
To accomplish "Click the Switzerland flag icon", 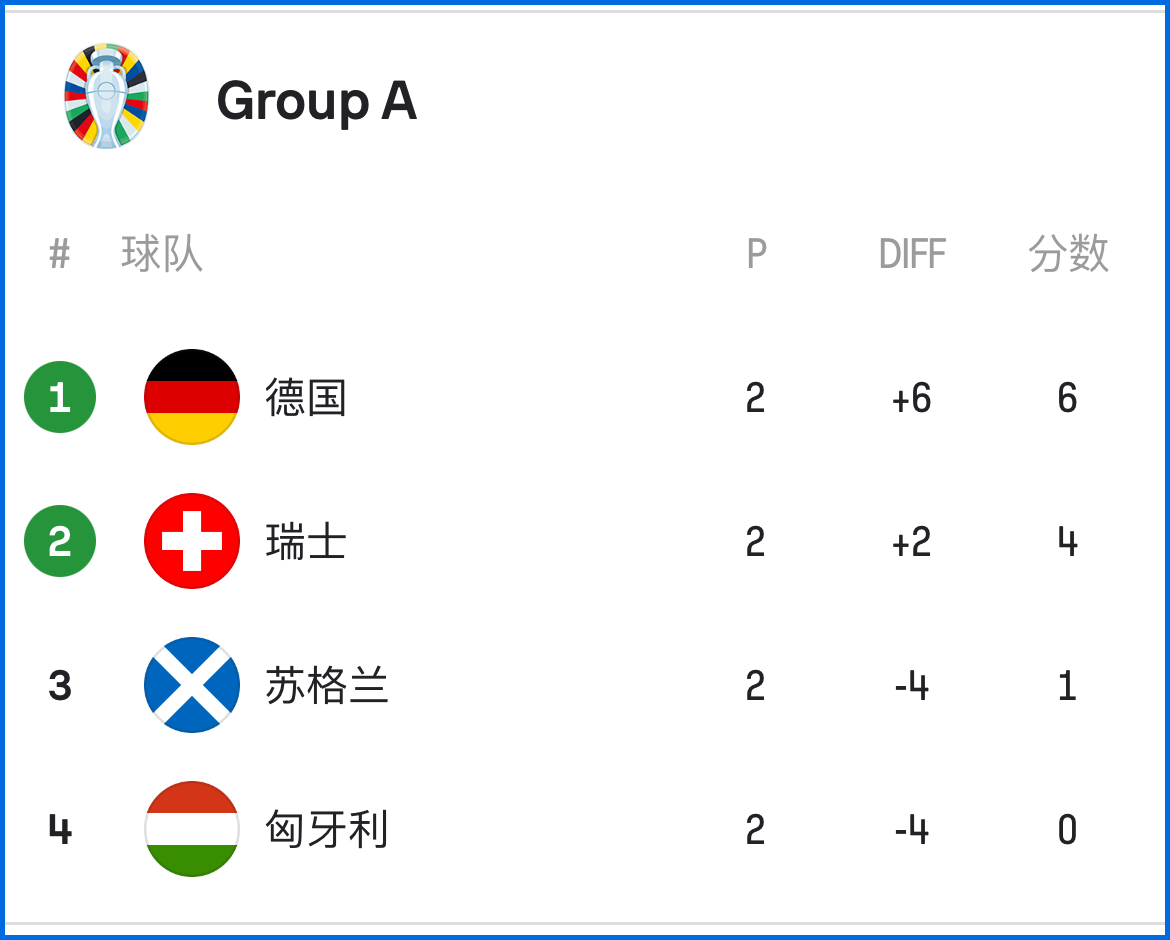I will coord(192,541).
